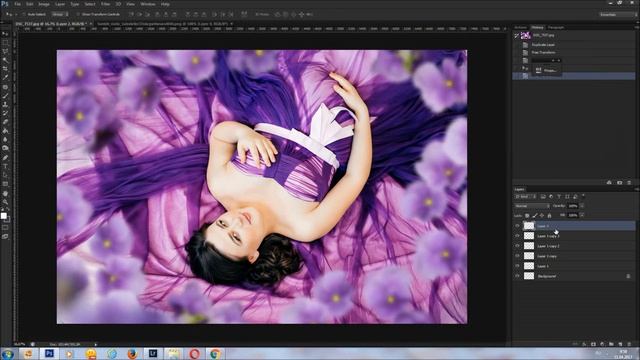Select the History Brush tool

point(5,113)
